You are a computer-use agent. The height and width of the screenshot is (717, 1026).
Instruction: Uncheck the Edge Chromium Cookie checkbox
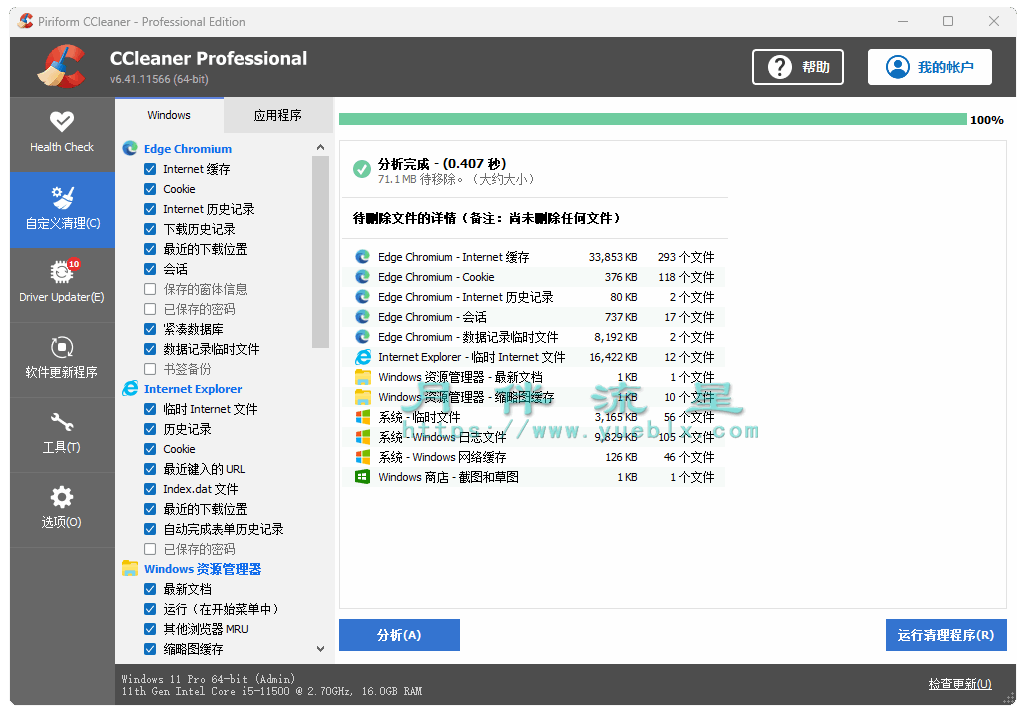[x=150, y=189]
